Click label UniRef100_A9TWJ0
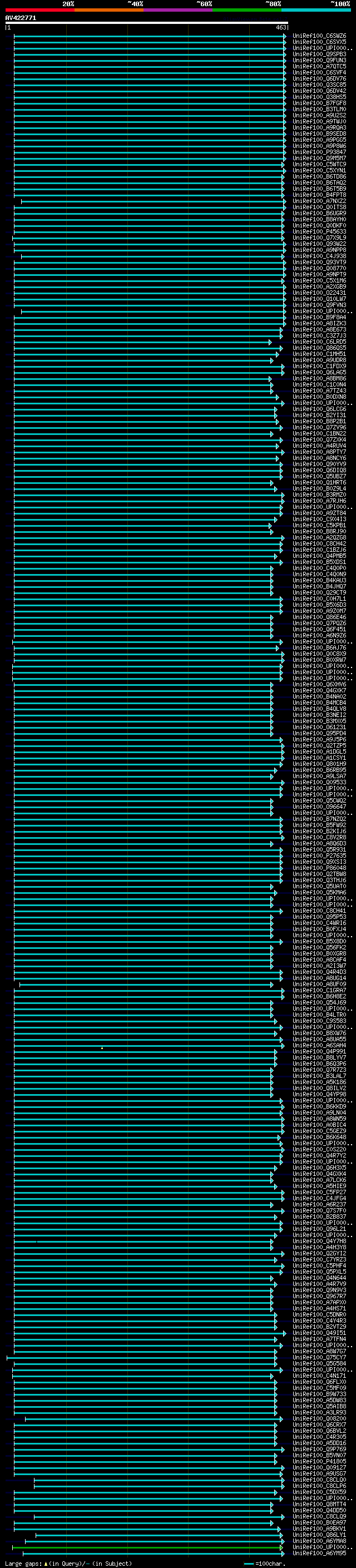Image resolution: width=356 pixels, height=1568 pixels. 319,121
